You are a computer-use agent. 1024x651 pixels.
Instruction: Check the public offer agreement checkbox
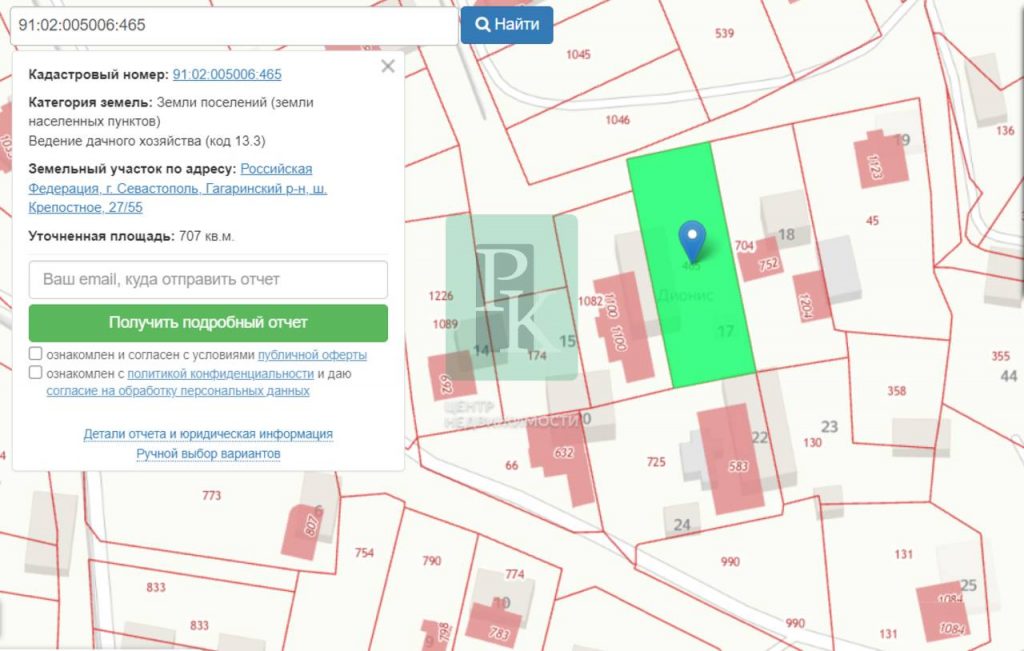(x=36, y=355)
